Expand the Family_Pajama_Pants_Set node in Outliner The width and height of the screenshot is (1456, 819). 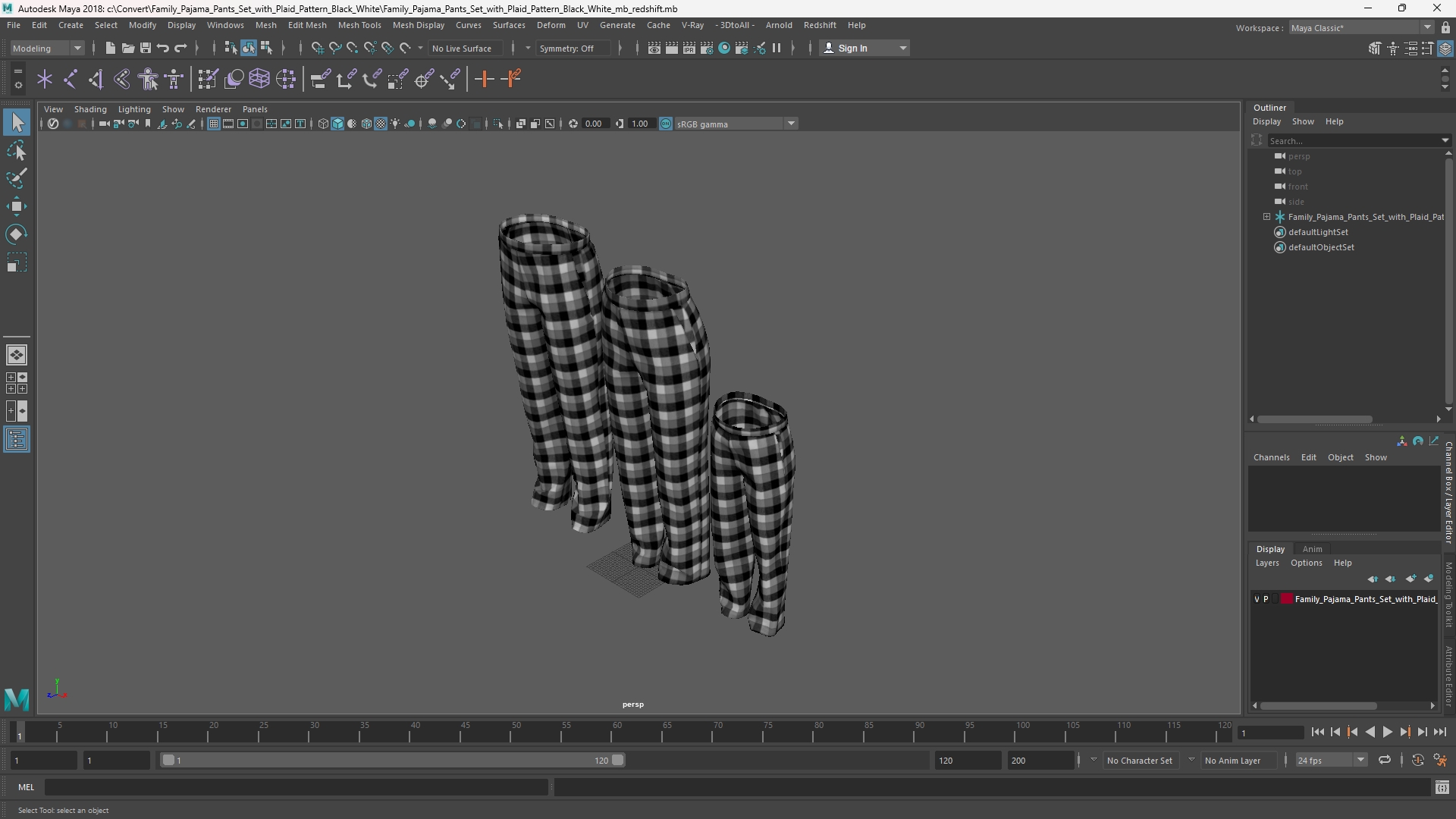point(1266,217)
